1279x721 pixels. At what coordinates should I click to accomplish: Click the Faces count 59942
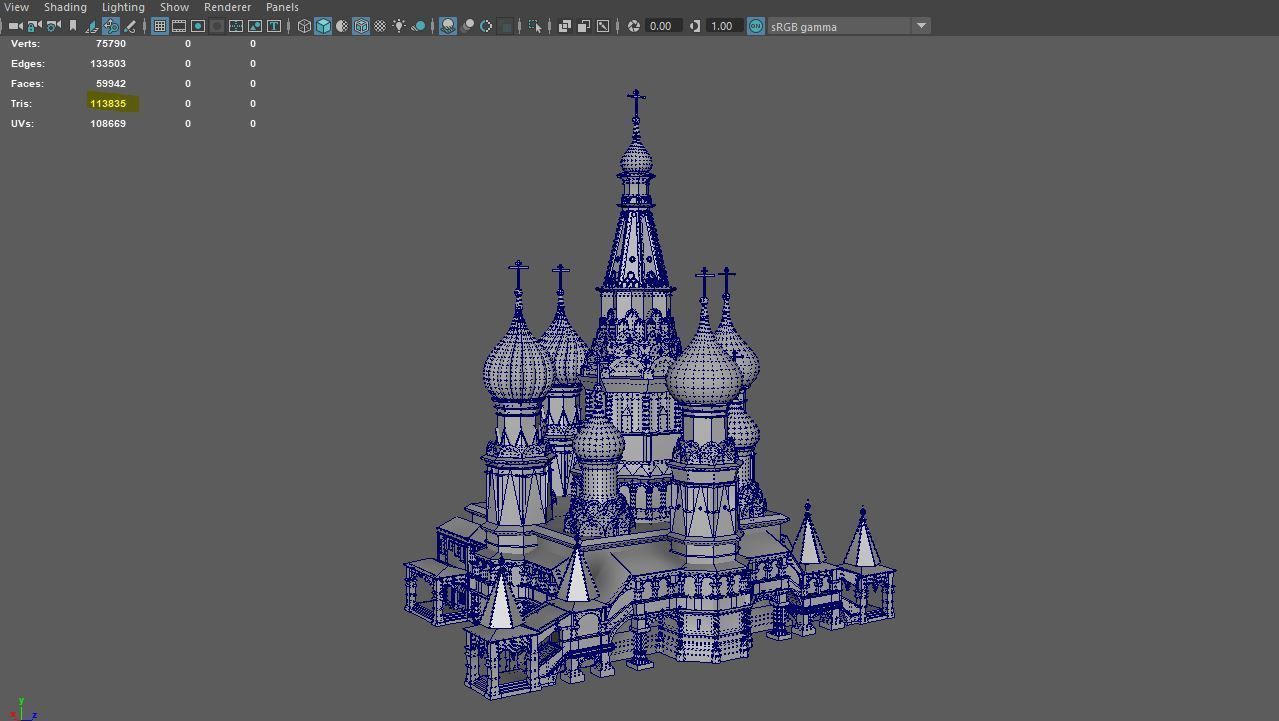[110, 84]
